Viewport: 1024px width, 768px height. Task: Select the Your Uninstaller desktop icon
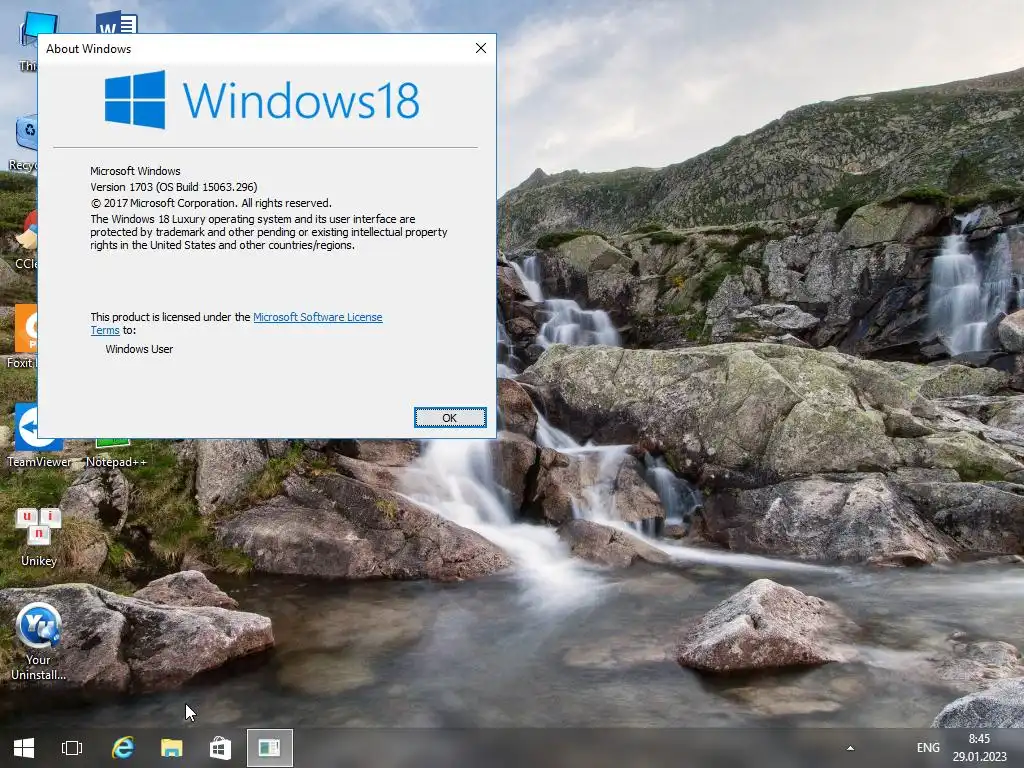point(39,641)
